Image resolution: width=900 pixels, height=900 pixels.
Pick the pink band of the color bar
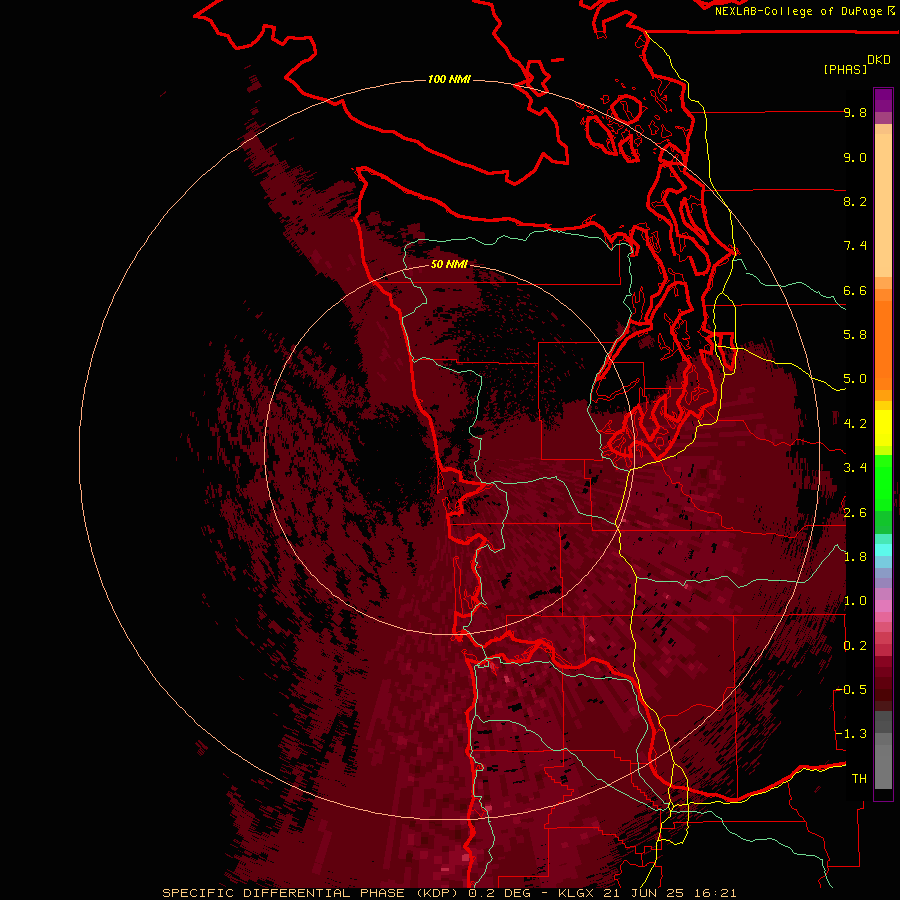click(883, 606)
